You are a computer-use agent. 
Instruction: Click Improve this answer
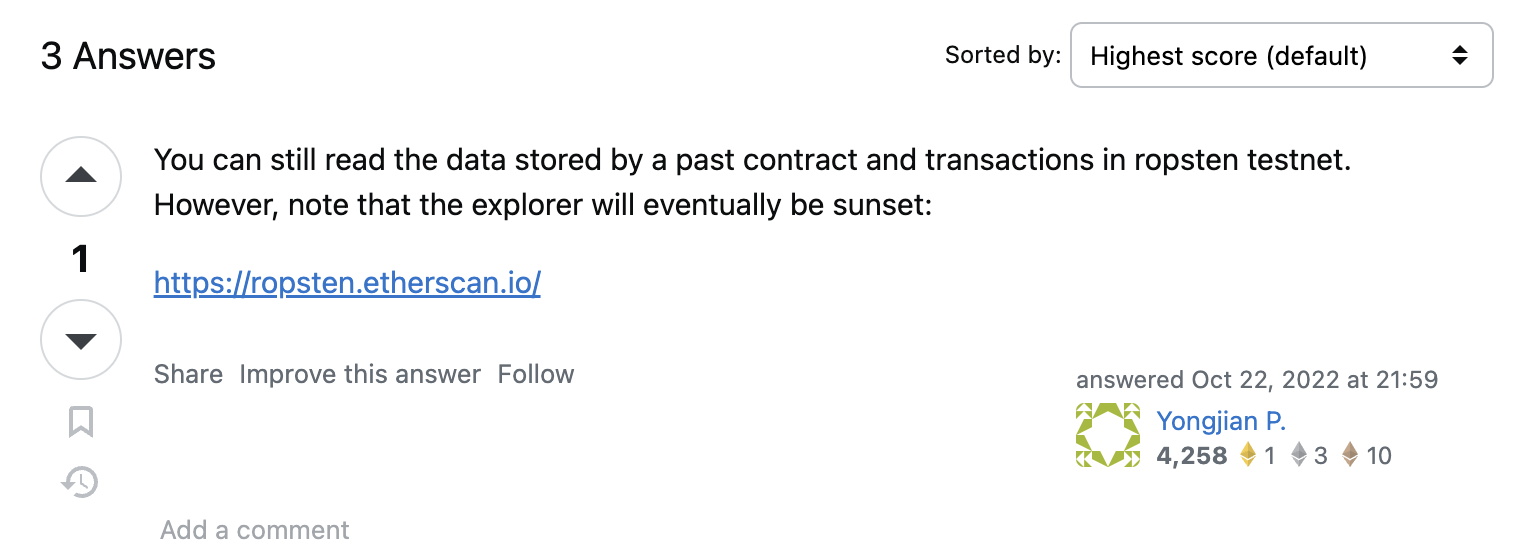click(360, 374)
